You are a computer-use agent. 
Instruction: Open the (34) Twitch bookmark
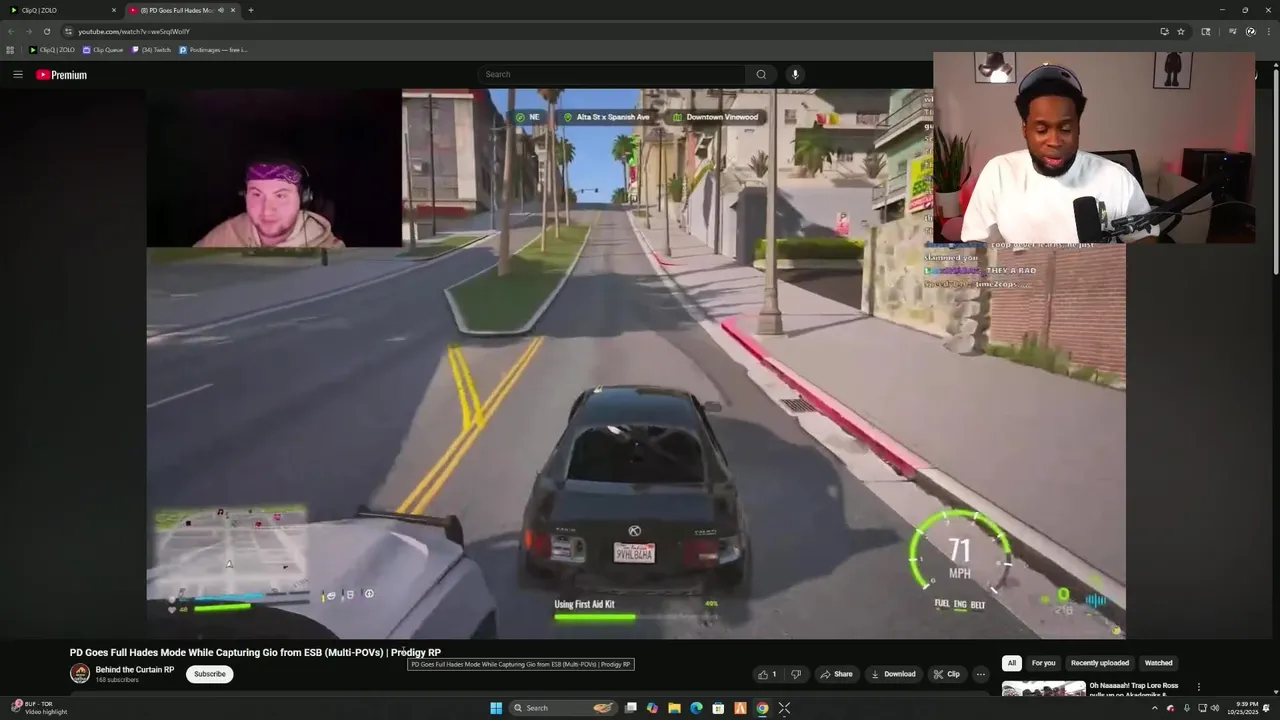151,49
